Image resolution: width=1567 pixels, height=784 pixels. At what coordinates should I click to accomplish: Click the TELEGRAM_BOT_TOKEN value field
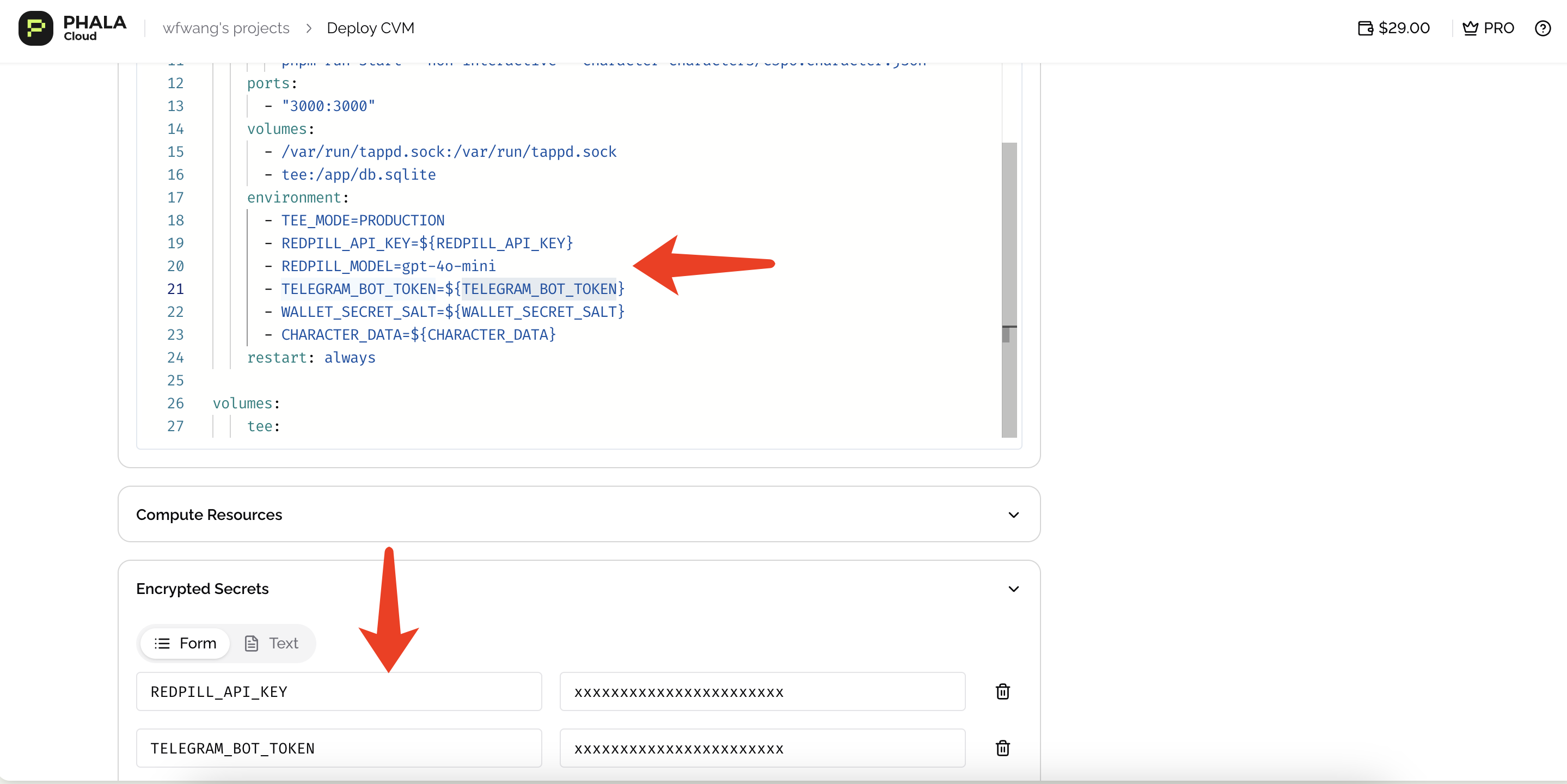[762, 748]
